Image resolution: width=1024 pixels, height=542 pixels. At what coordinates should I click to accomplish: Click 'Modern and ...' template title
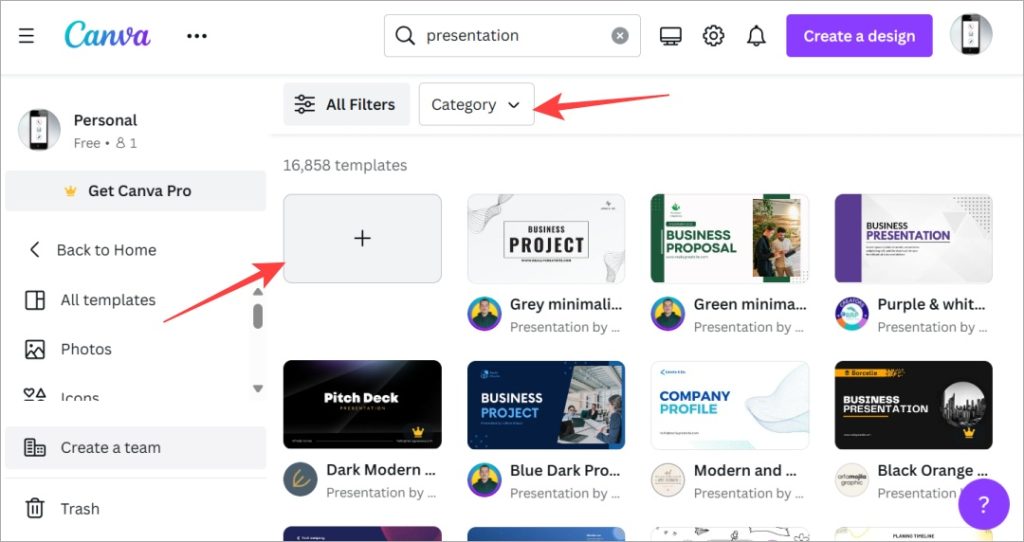point(745,470)
